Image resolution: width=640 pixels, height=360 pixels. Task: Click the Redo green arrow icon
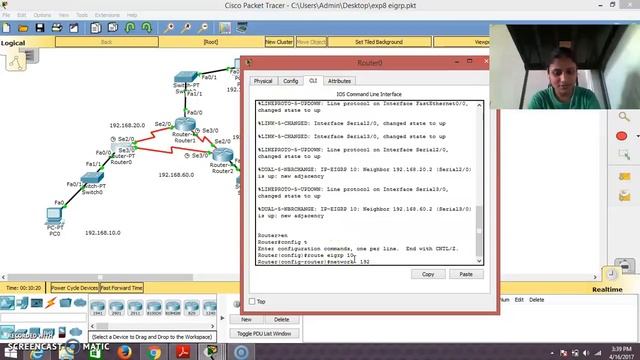(147, 28)
